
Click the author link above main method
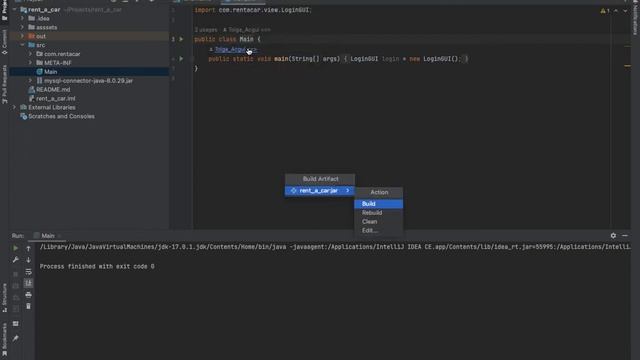(233, 49)
